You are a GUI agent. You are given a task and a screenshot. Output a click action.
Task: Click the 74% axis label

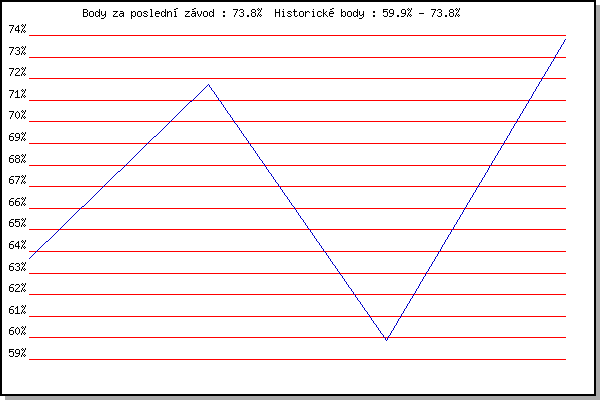18,29
